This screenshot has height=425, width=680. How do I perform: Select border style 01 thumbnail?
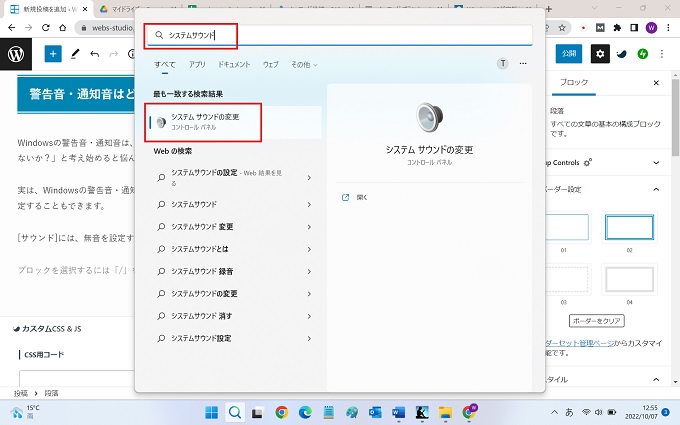click(566, 227)
